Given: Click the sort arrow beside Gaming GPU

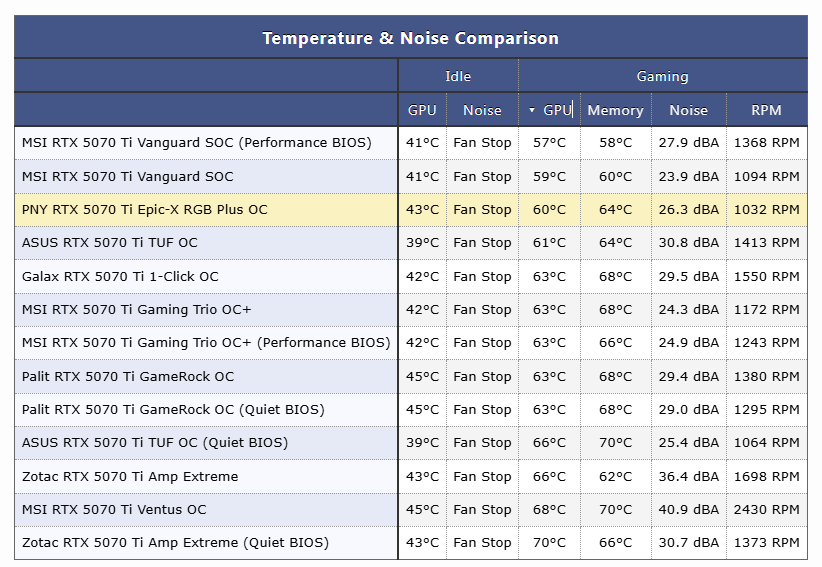Looking at the screenshot, I should point(532,110).
